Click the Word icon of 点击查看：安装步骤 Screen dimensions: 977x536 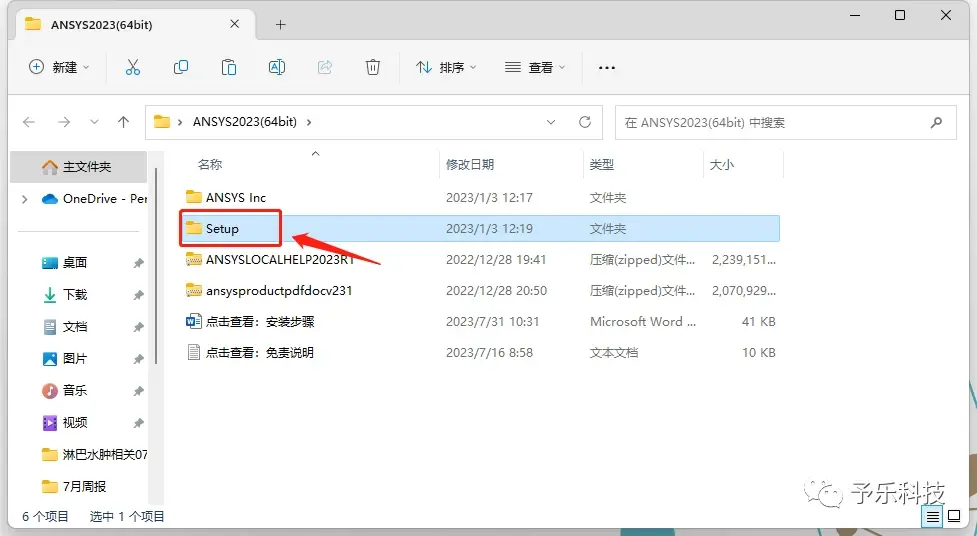[x=194, y=322]
